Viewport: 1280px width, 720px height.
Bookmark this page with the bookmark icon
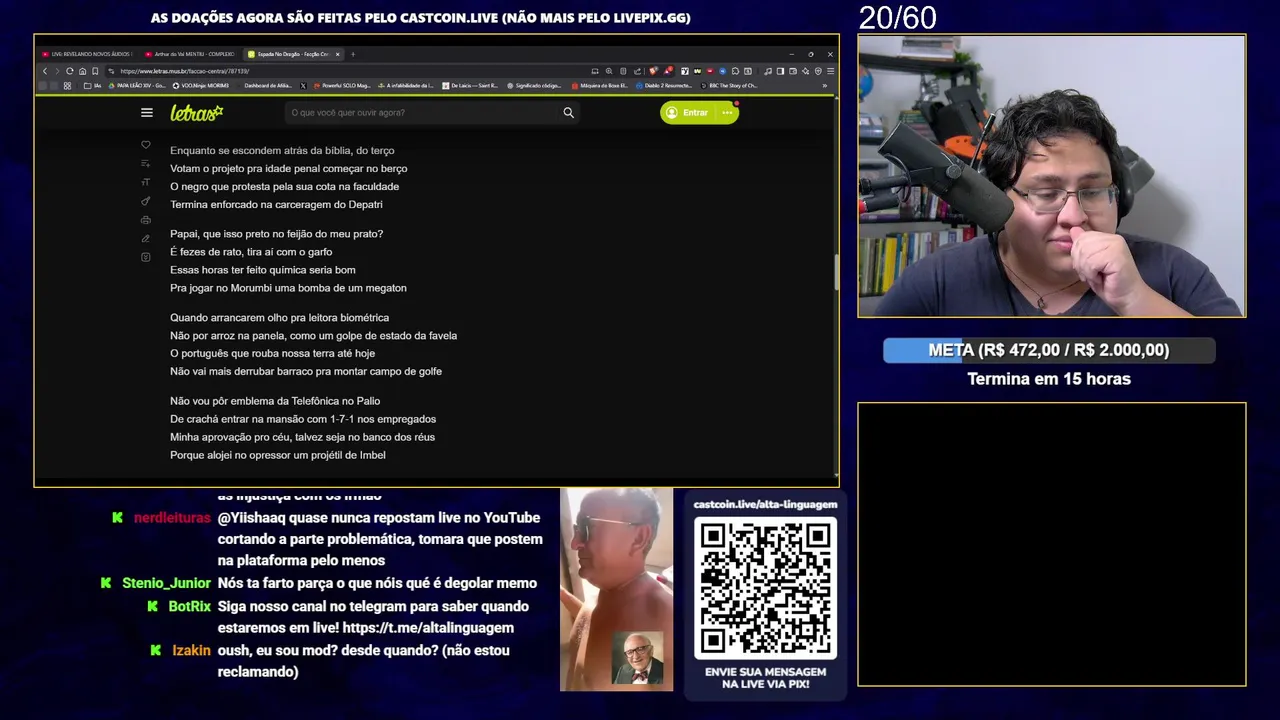tap(95, 71)
